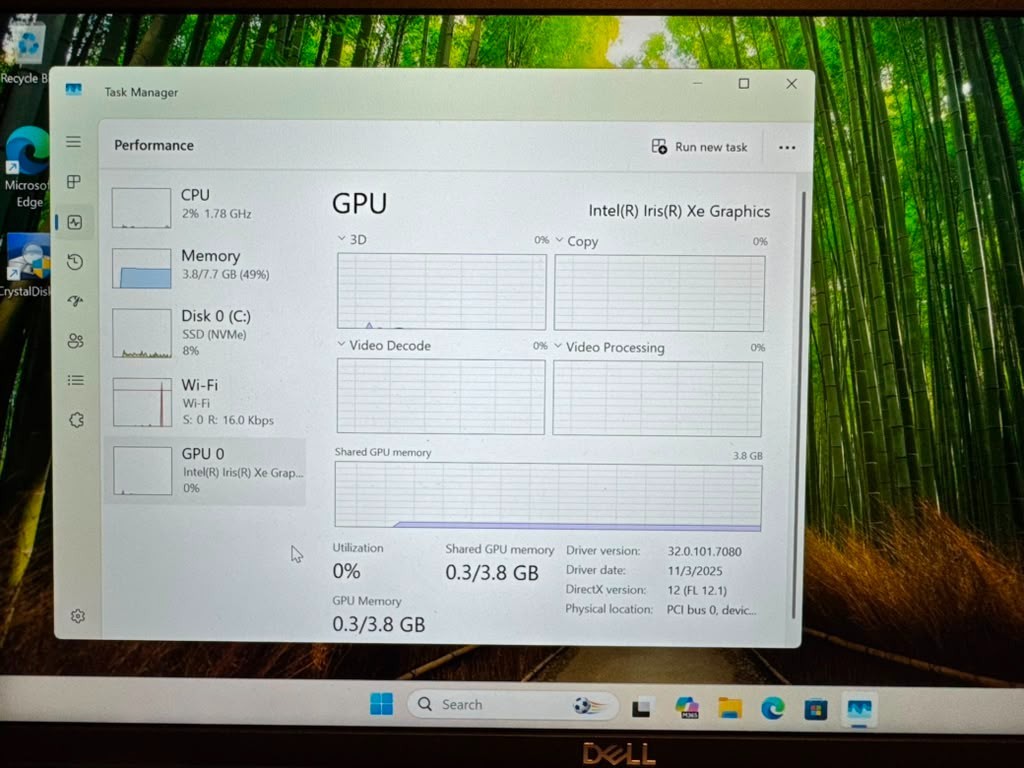The height and width of the screenshot is (768, 1024).
Task: Open Microsoft Edge from the taskbar
Action: [x=773, y=708]
